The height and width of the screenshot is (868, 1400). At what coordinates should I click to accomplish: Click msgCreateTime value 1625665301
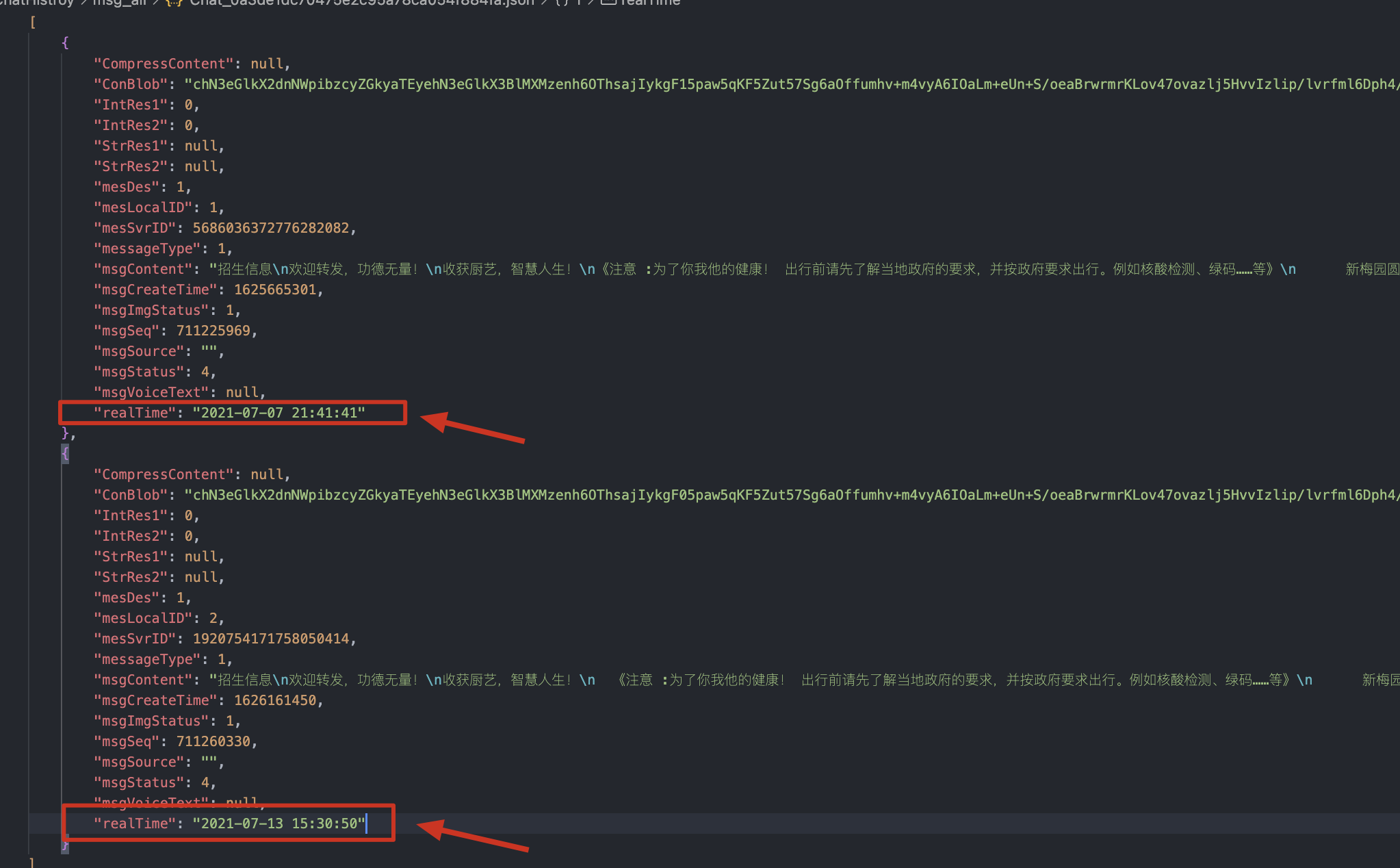coord(275,290)
